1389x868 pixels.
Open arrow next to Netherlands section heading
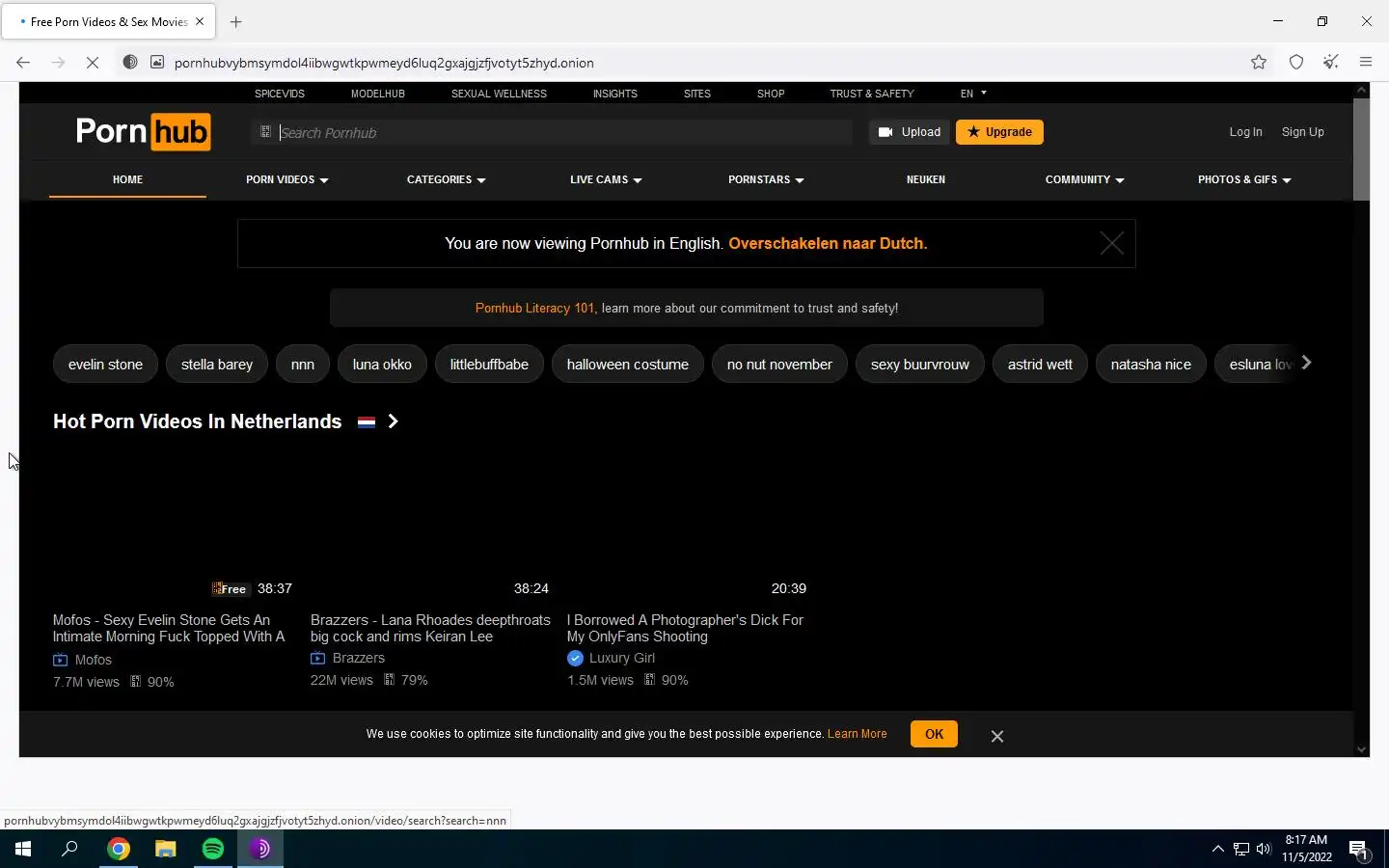point(393,421)
